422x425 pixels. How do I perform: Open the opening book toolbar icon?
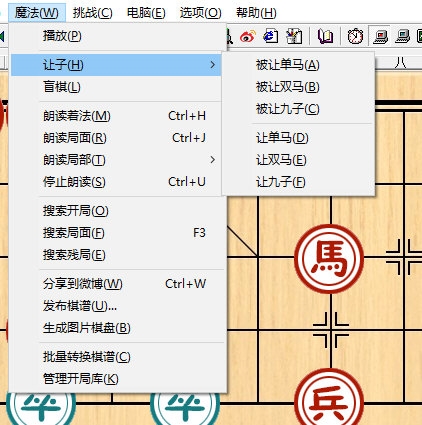pos(325,36)
